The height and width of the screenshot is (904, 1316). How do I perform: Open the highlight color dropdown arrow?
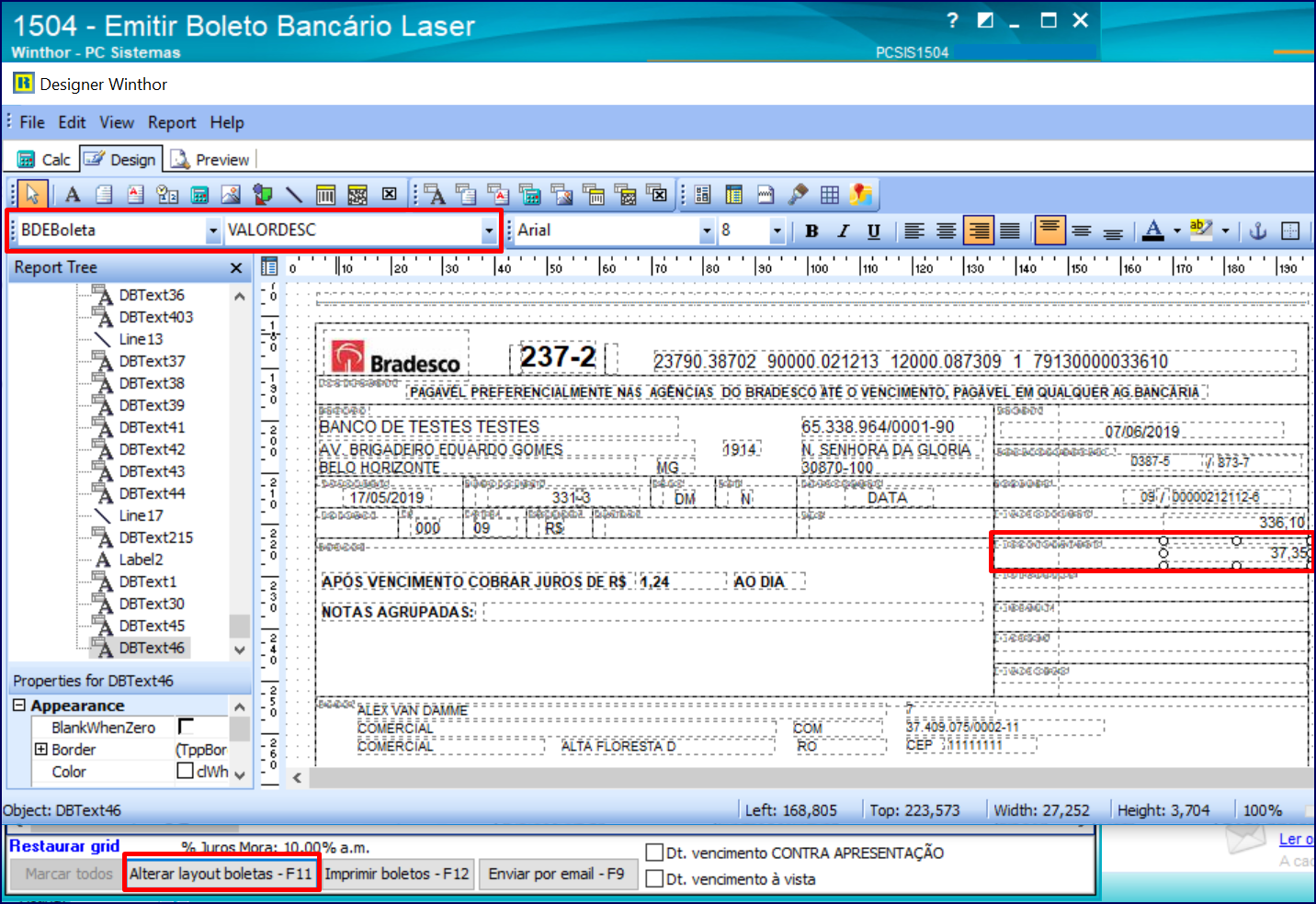1226,231
